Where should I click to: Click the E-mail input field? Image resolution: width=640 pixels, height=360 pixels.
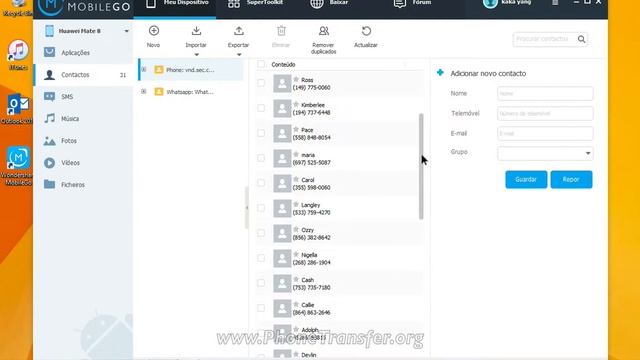pyautogui.click(x=545, y=133)
